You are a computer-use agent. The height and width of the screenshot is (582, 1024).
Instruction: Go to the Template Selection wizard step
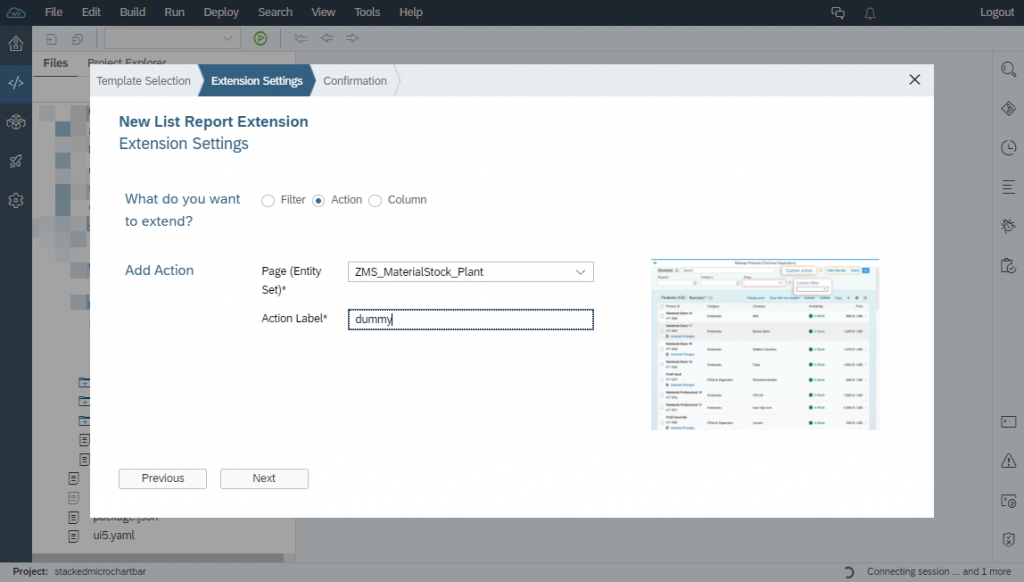[x=144, y=81]
